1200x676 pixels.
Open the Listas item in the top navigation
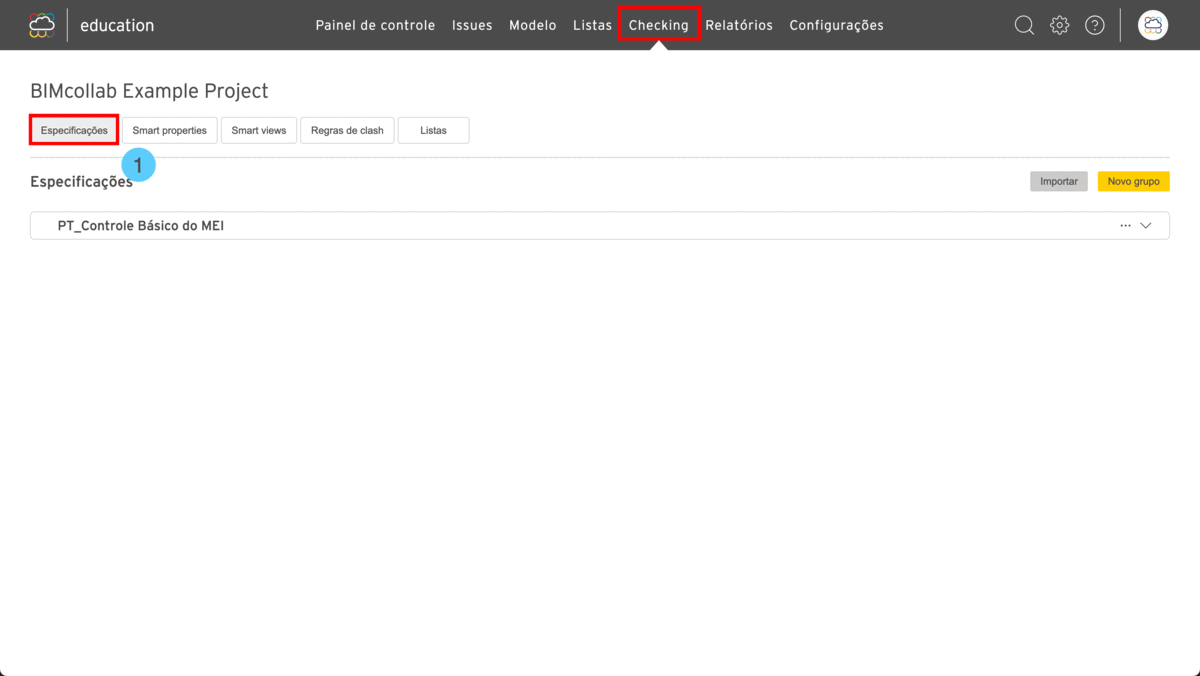pos(592,25)
